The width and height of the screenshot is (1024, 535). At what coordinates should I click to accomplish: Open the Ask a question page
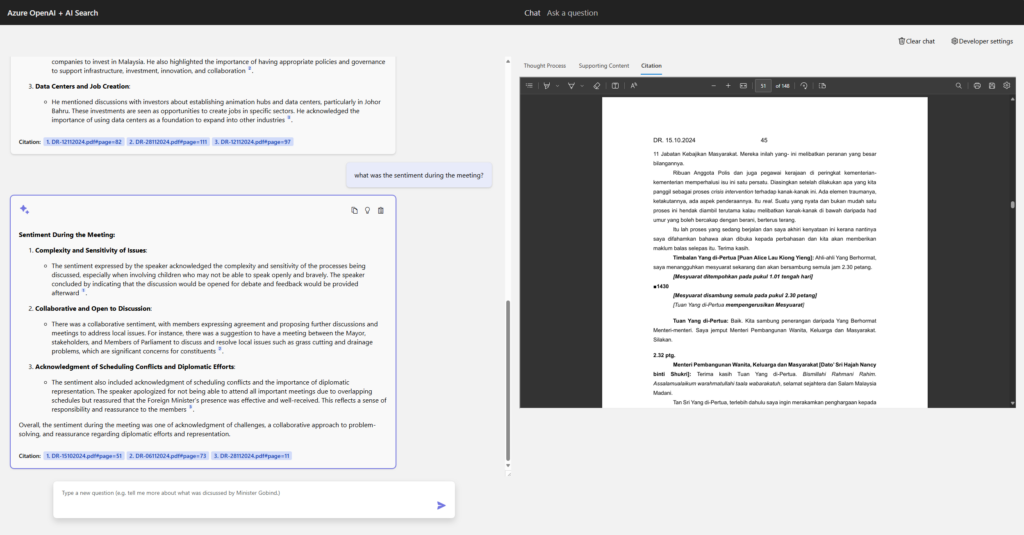572,13
